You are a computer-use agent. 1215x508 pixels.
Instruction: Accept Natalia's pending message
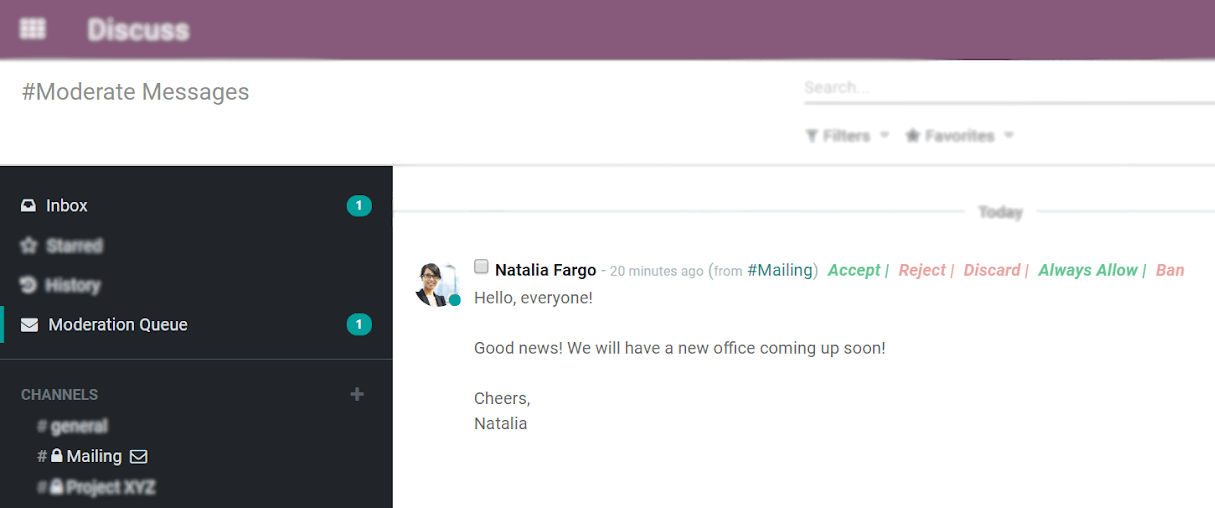pos(854,270)
